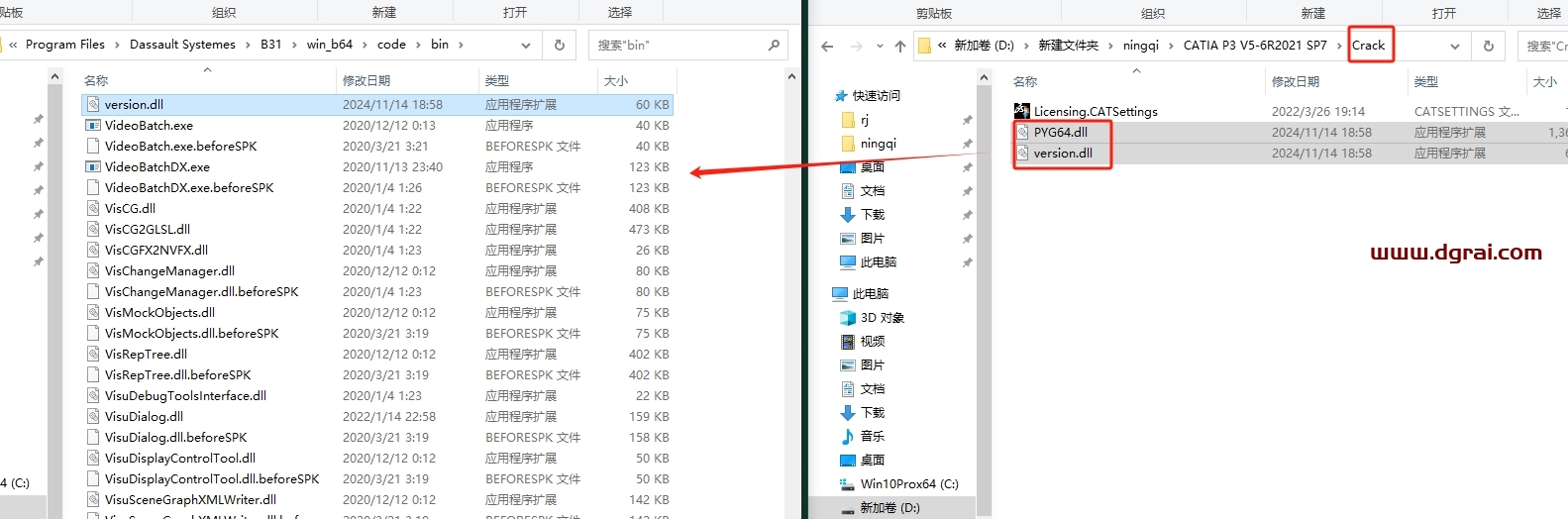1568x519 pixels.
Task: Navigate to win_b64 in the breadcrumb
Action: coord(329,45)
